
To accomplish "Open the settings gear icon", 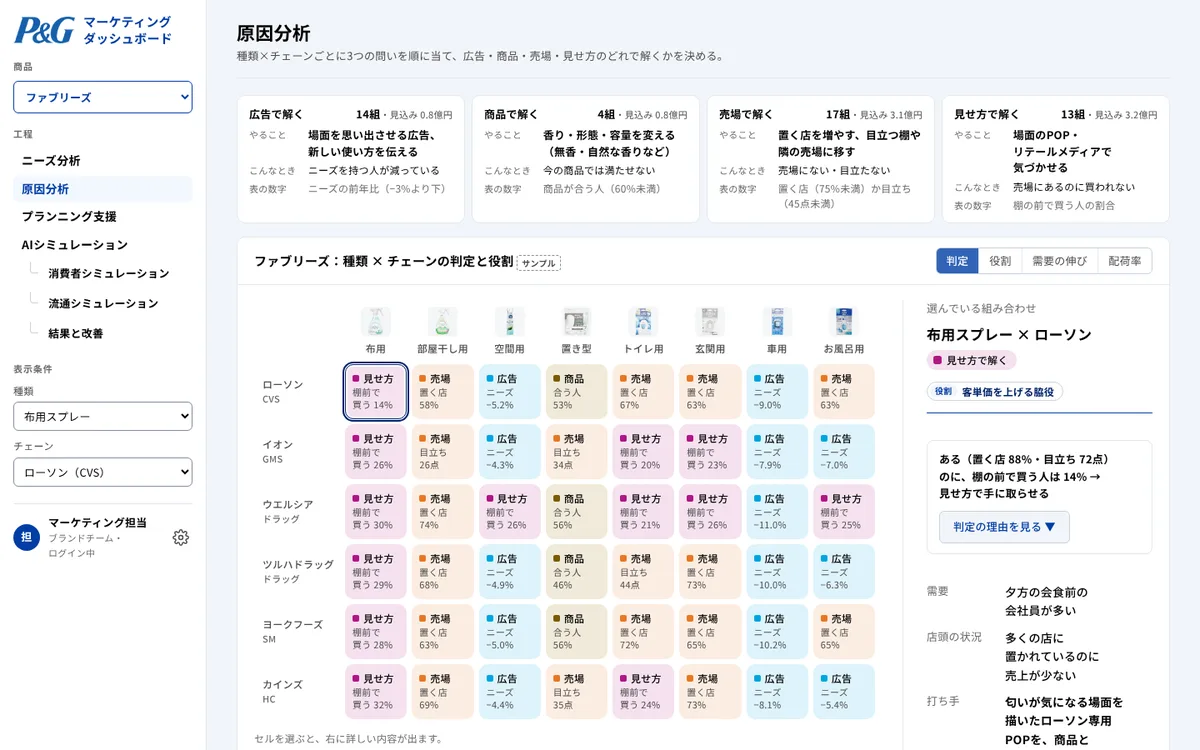I will tap(180, 537).
